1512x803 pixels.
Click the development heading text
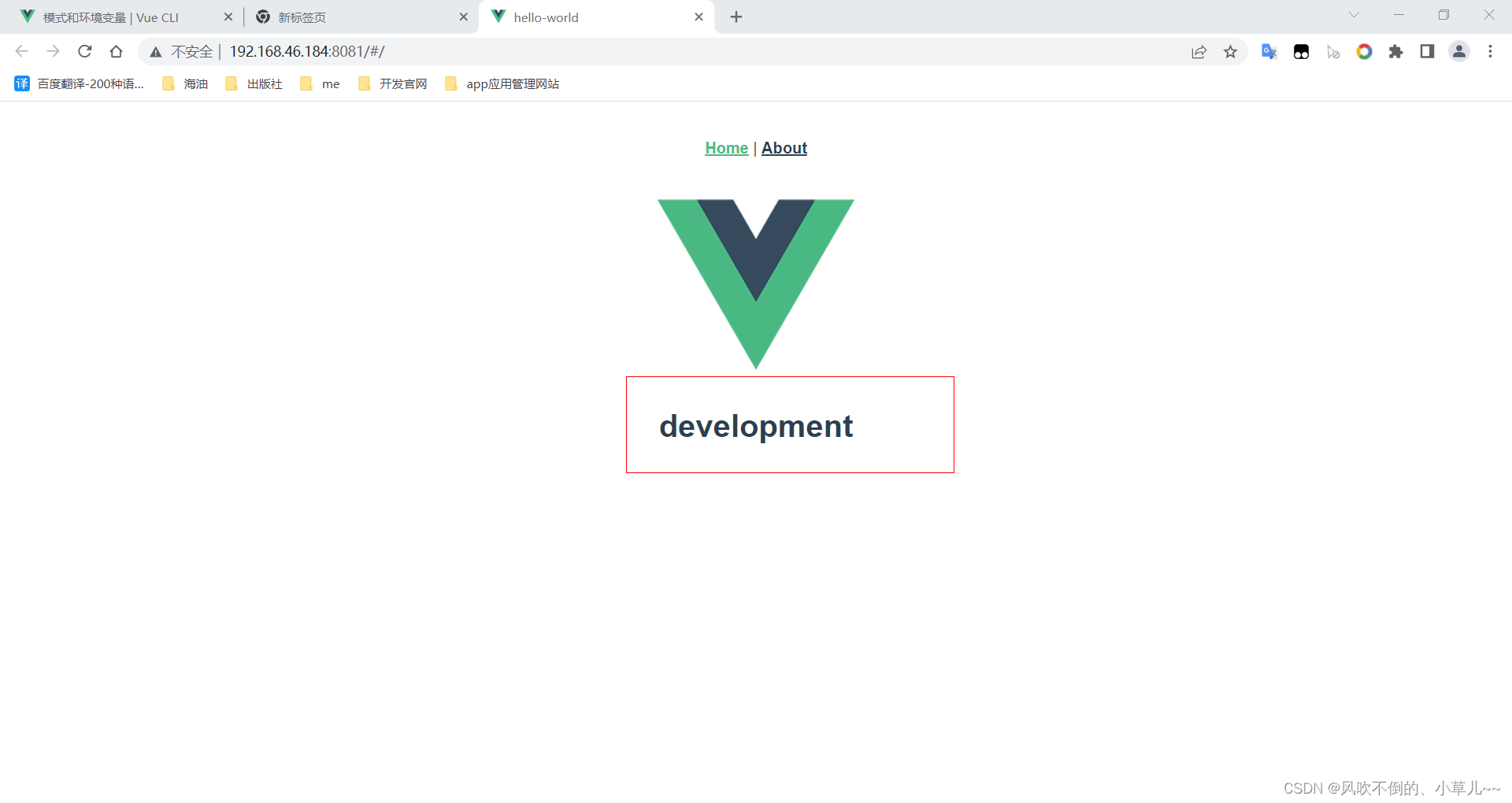click(756, 426)
